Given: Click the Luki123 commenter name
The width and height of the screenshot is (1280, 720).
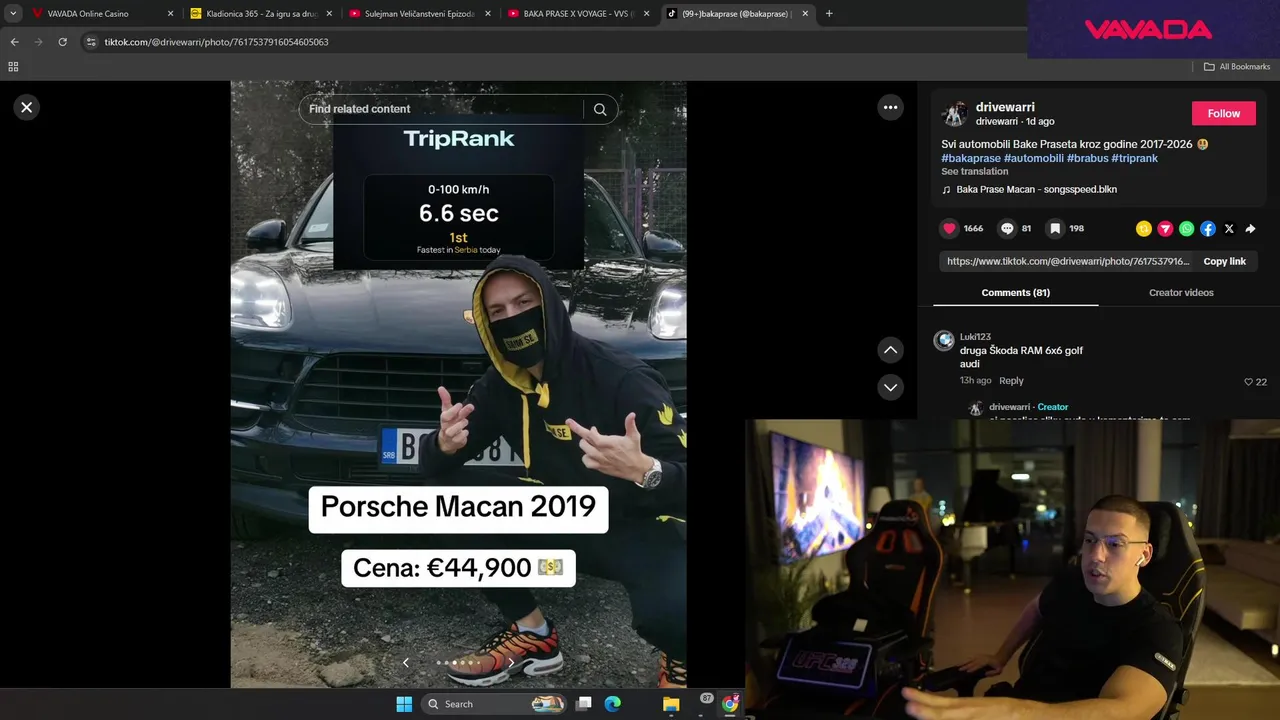Looking at the screenshot, I should click(975, 337).
